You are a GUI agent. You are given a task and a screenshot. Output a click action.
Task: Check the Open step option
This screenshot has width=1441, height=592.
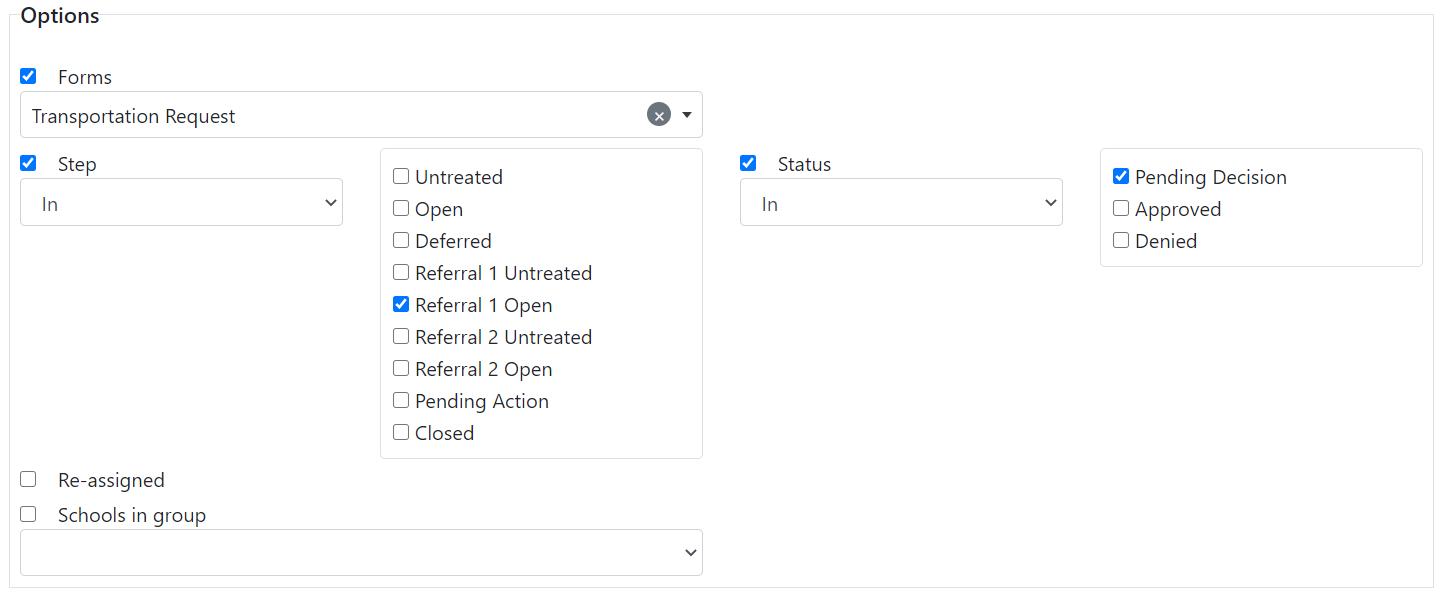[401, 207]
